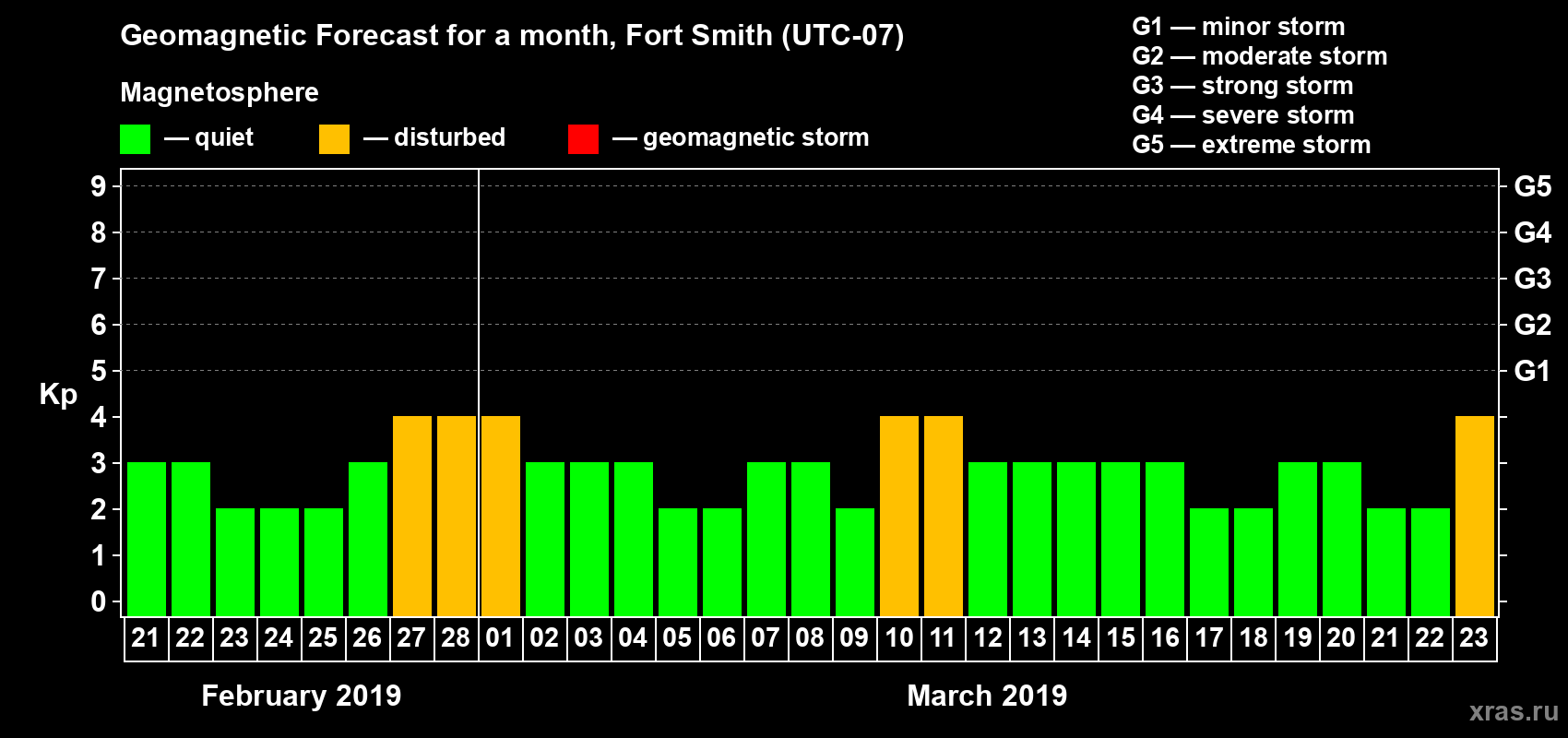Select the green bar for February 21
The height and width of the screenshot is (738, 1568).
click(147, 540)
